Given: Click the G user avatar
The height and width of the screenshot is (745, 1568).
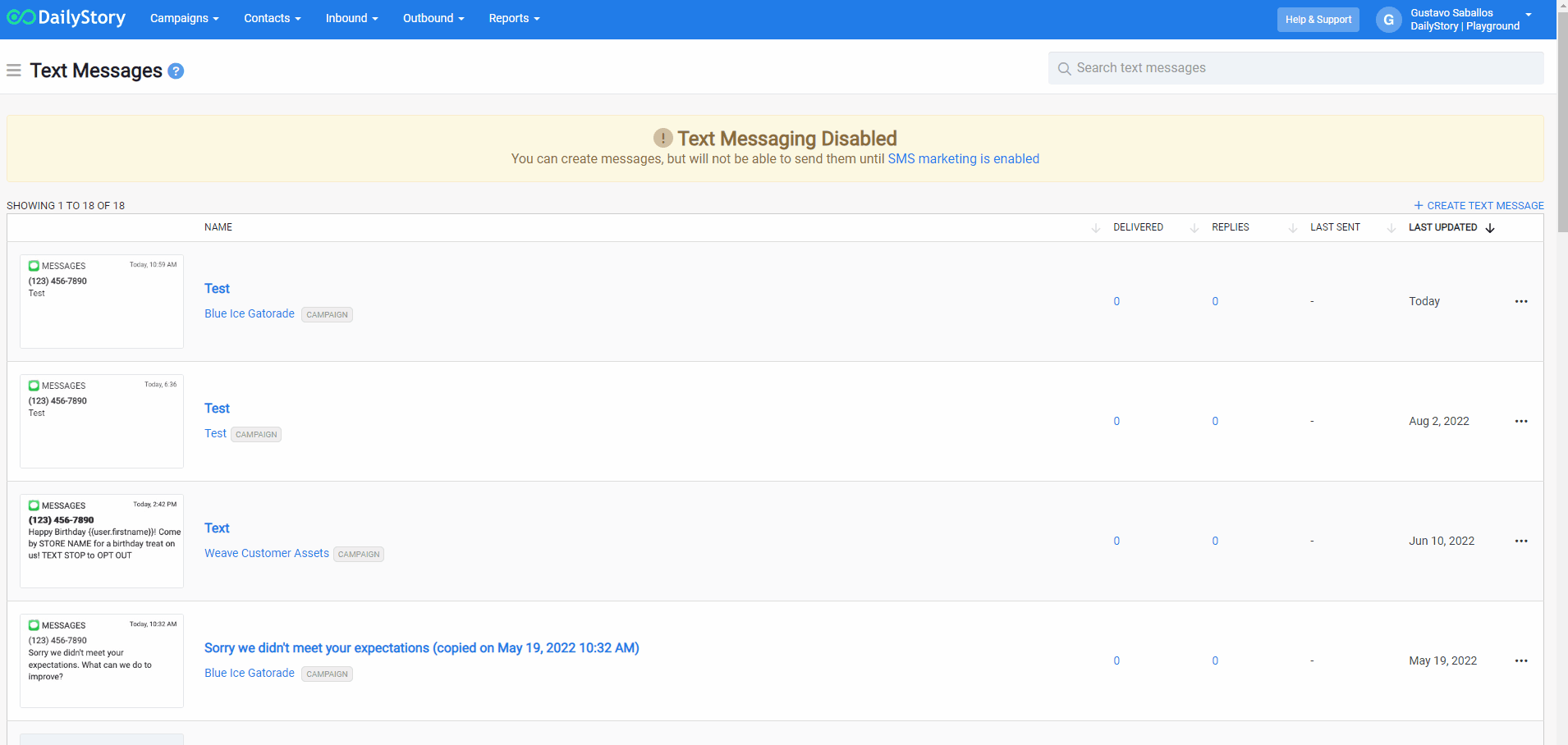Looking at the screenshot, I should point(1388,20).
